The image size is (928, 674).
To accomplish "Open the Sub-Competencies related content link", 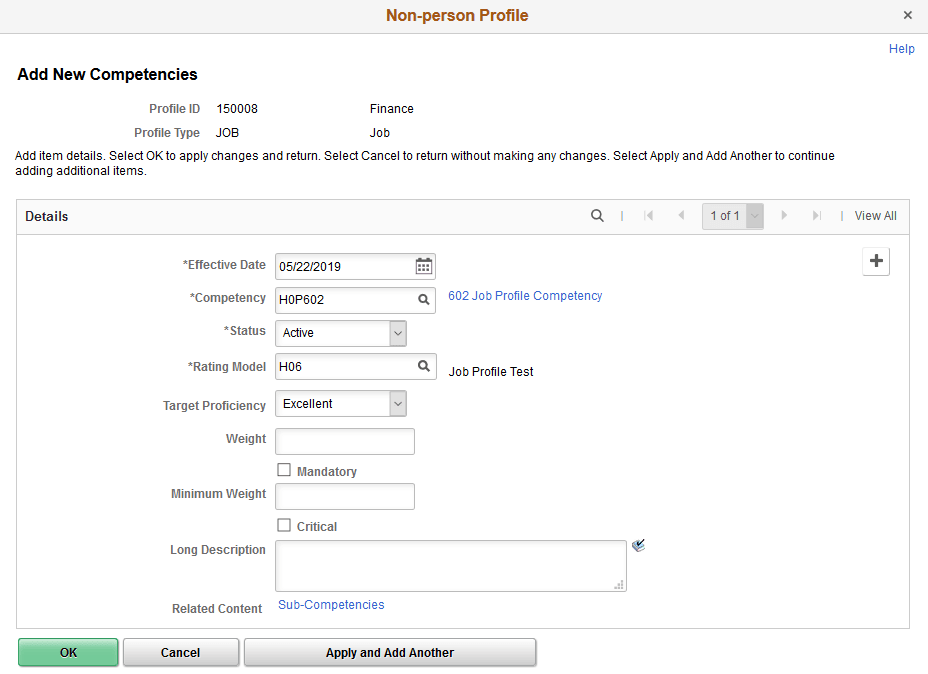I will [330, 604].
